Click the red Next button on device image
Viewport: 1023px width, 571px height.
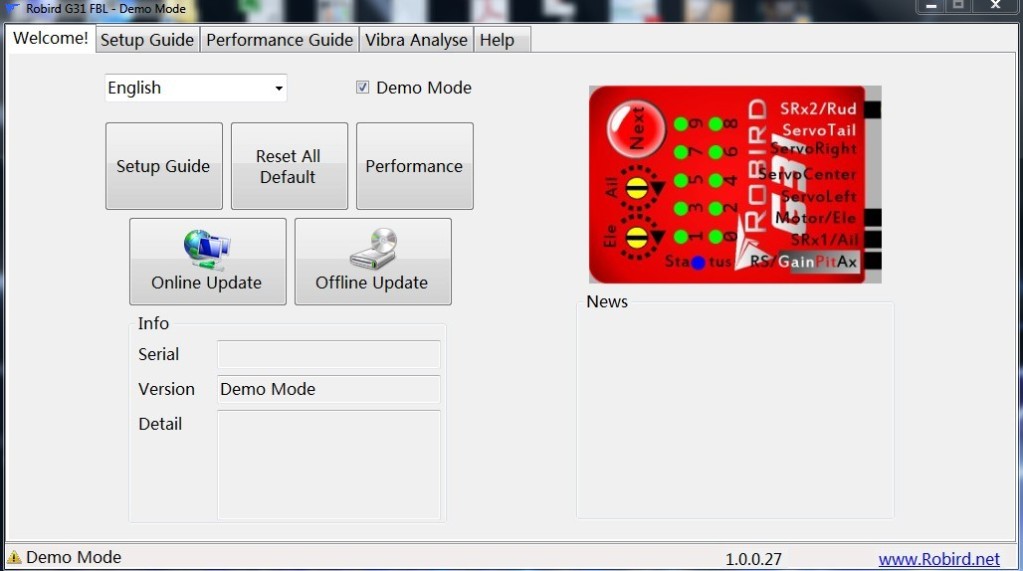[x=635, y=129]
